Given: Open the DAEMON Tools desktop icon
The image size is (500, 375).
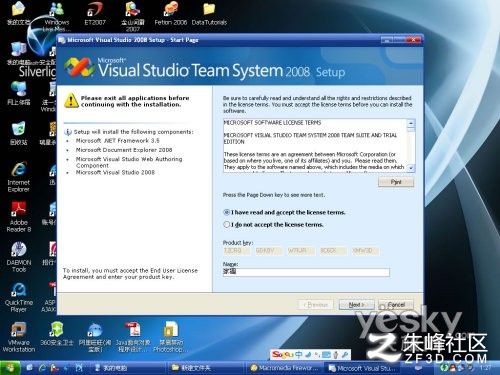Looking at the screenshot, I should 19,257.
